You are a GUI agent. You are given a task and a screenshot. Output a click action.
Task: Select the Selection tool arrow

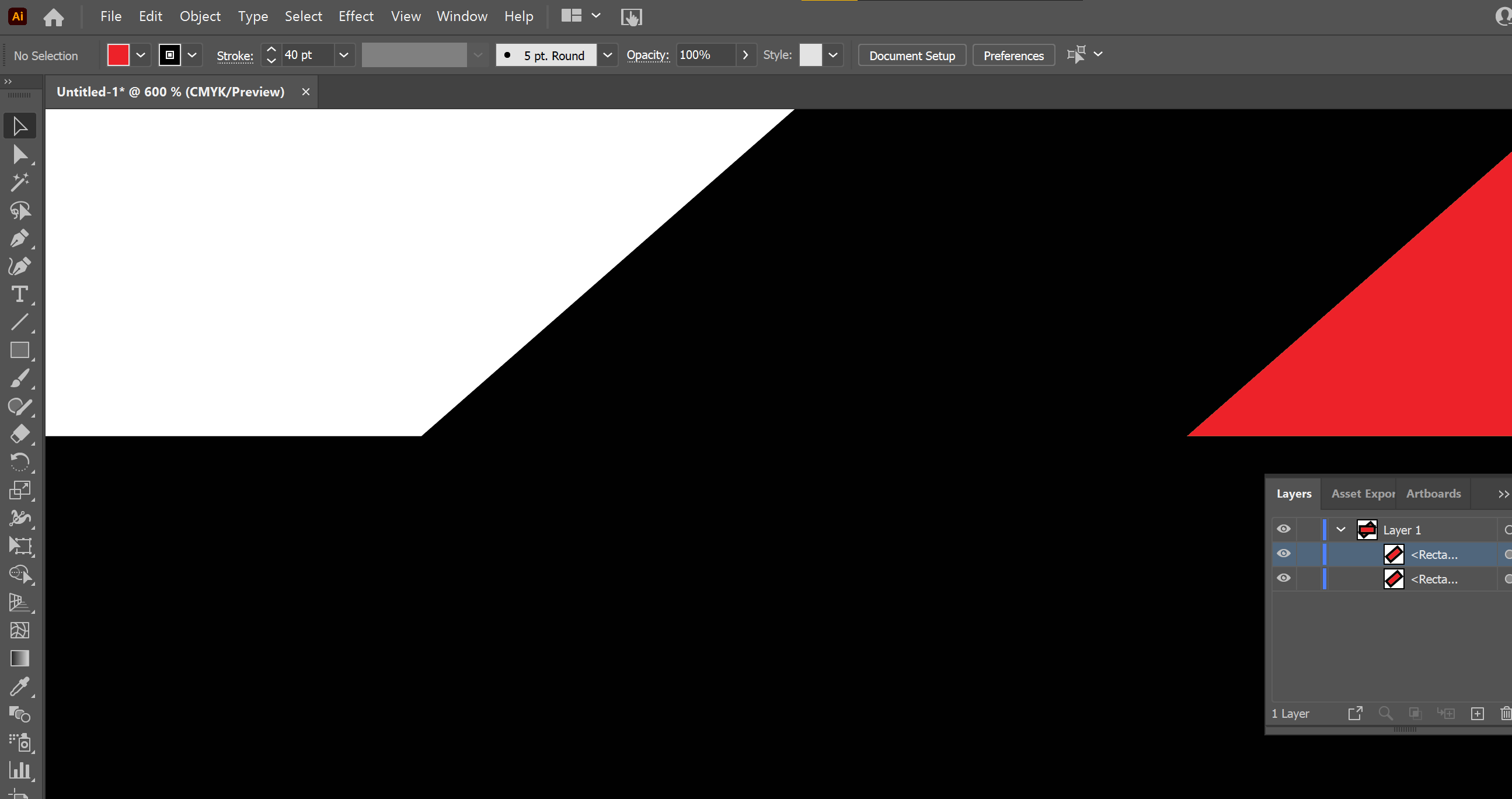pos(19,126)
